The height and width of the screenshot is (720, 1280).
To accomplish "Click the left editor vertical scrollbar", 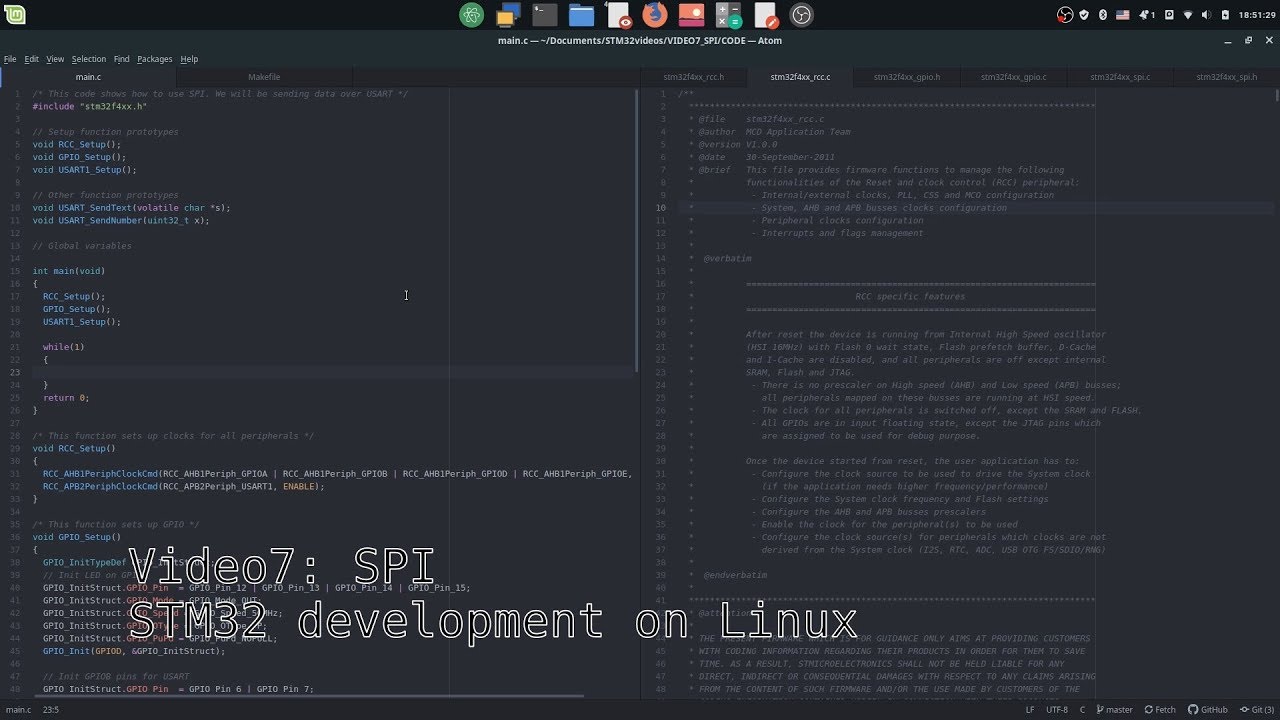I will pyautogui.click(x=636, y=231).
